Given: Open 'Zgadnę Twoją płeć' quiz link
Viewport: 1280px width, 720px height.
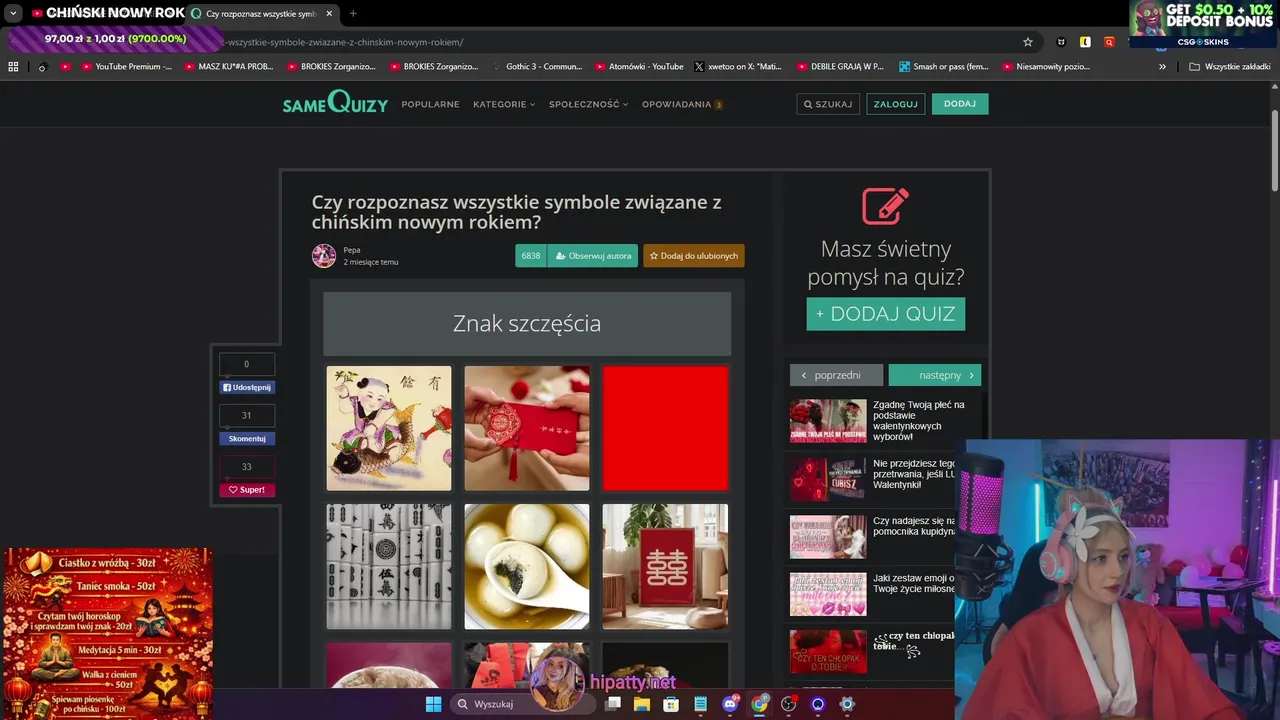Looking at the screenshot, I should [879, 421].
